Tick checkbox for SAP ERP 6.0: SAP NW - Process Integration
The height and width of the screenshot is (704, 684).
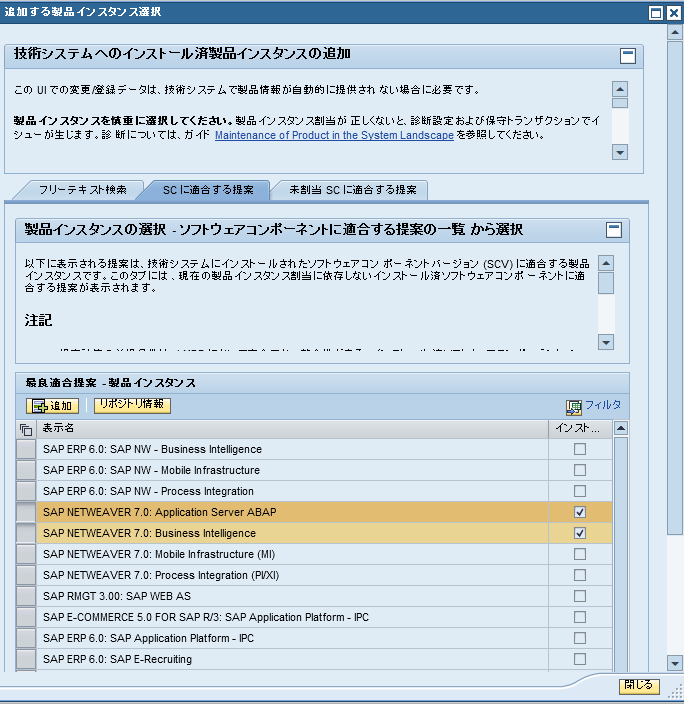click(x=580, y=491)
